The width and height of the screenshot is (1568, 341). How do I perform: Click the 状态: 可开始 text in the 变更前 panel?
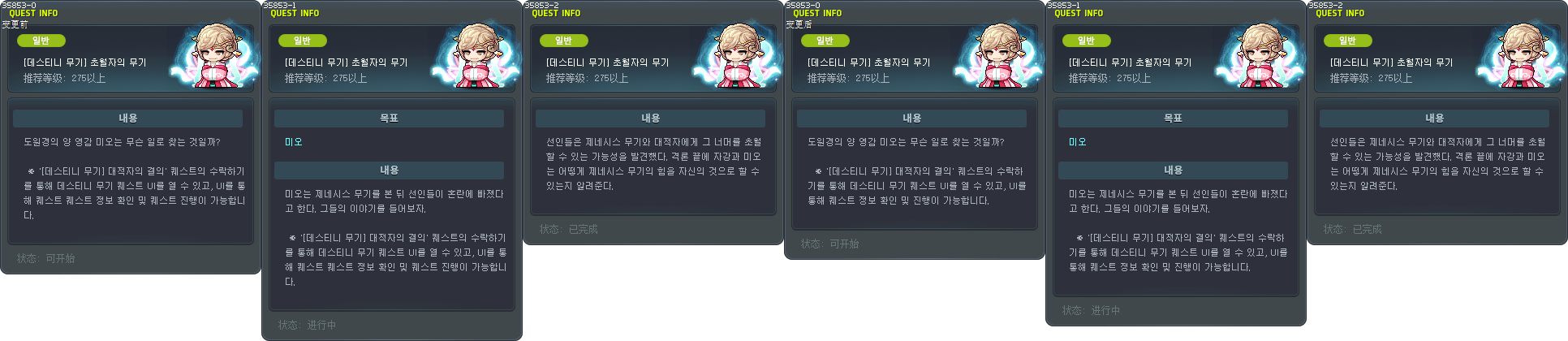(45, 258)
